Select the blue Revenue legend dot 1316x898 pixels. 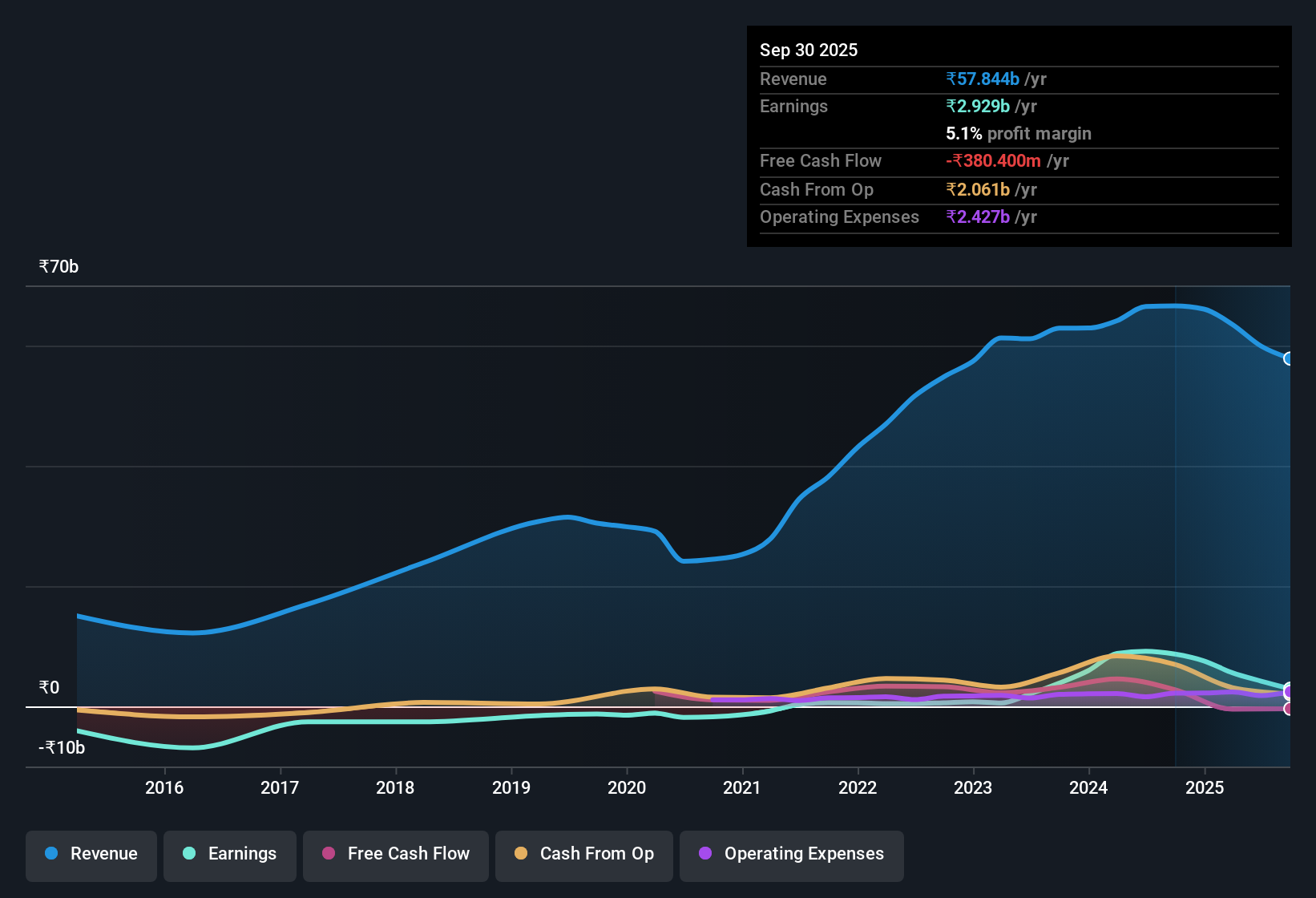point(50,854)
